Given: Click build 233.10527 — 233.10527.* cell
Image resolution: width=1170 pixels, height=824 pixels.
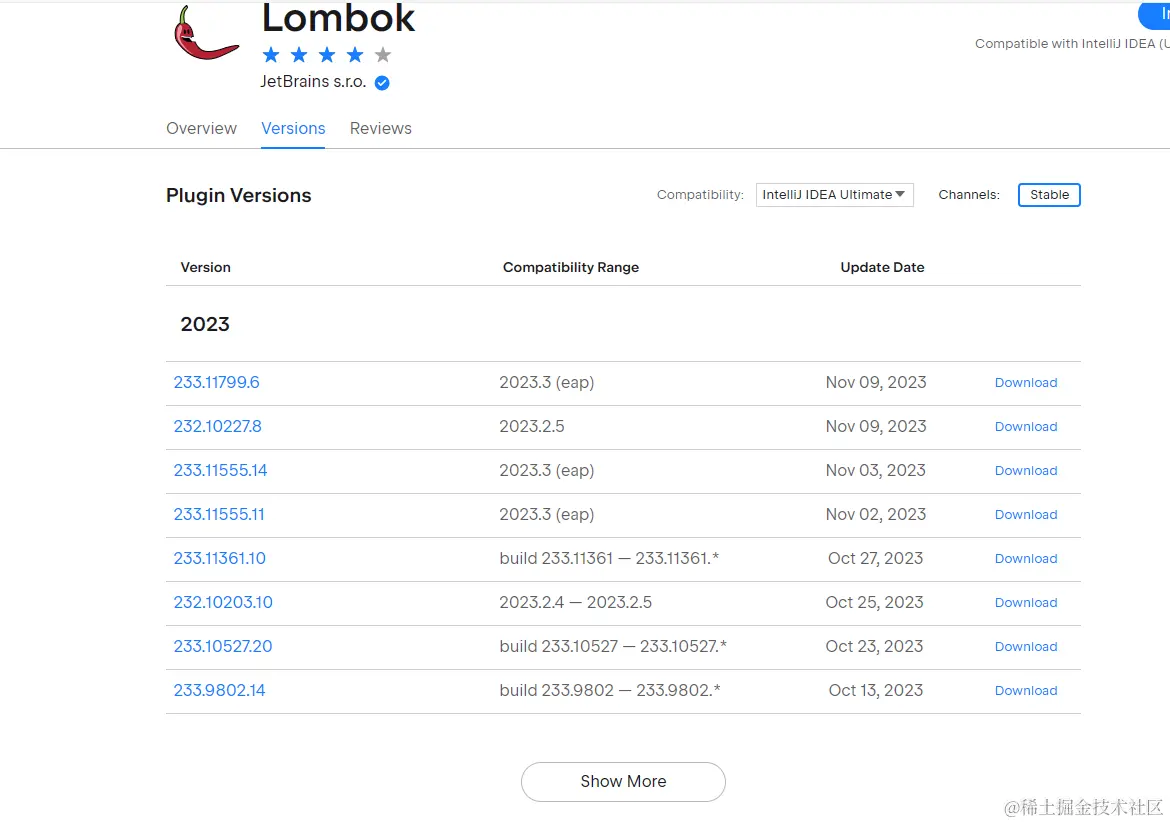Looking at the screenshot, I should point(613,646).
